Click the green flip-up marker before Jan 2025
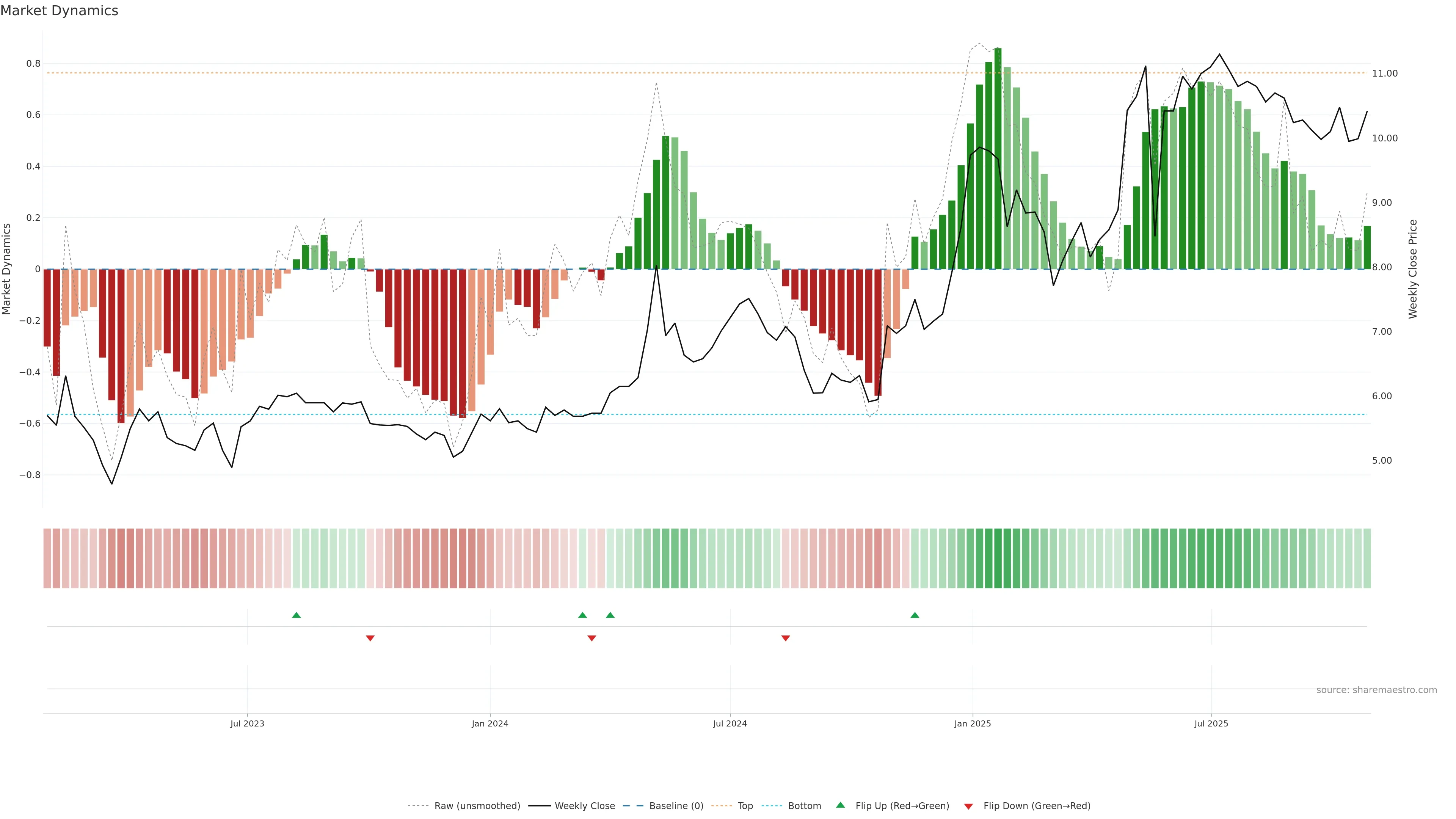 click(x=915, y=615)
